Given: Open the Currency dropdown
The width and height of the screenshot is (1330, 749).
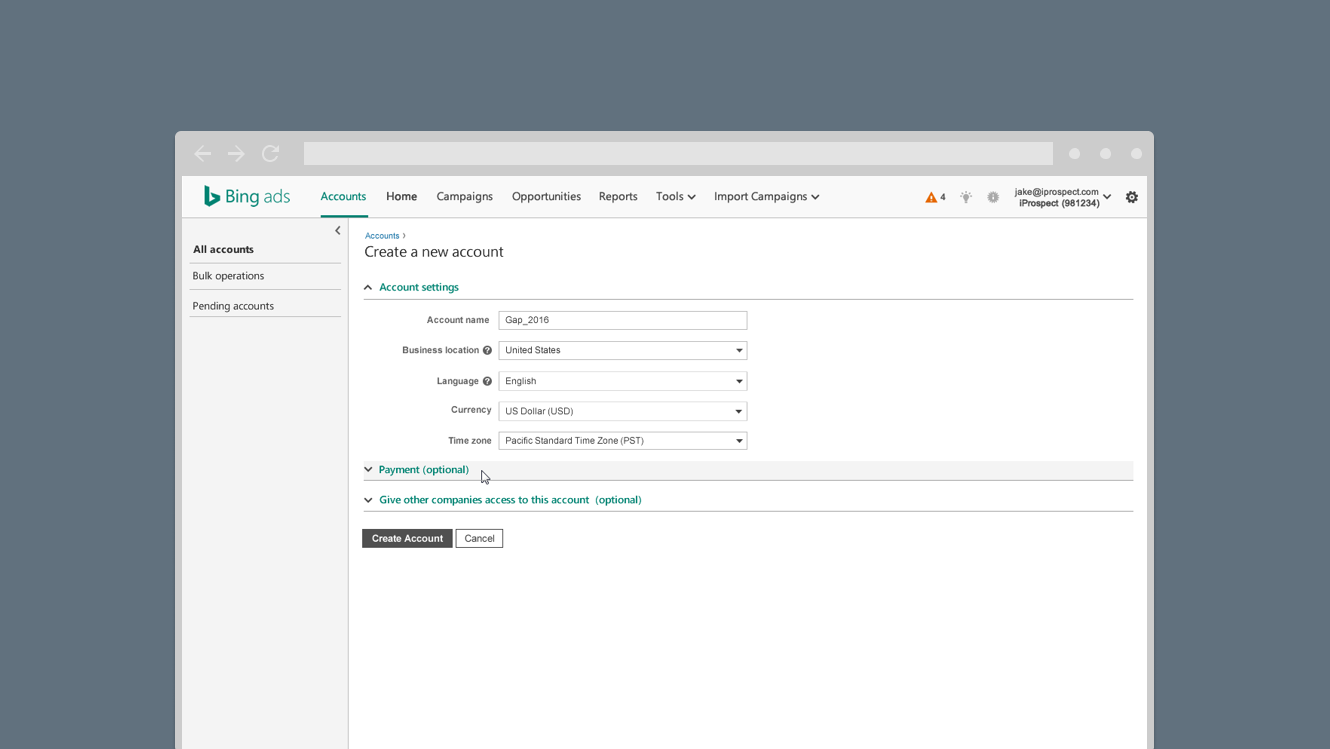Looking at the screenshot, I should point(622,411).
